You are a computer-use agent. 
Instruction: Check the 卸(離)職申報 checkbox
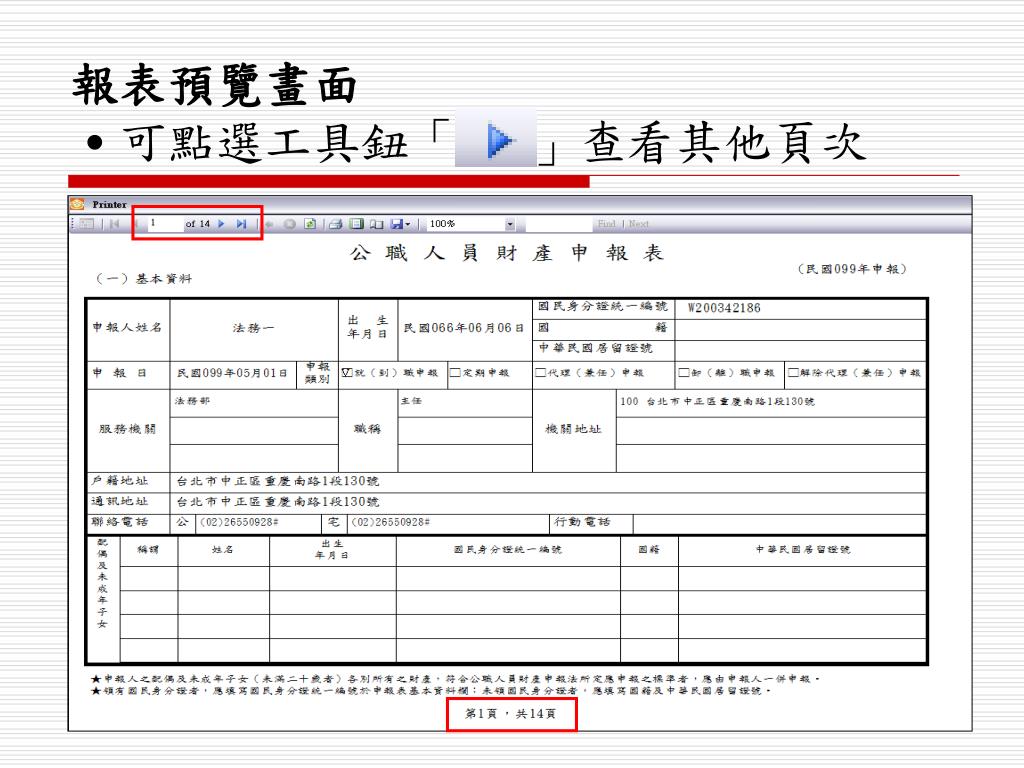684,372
